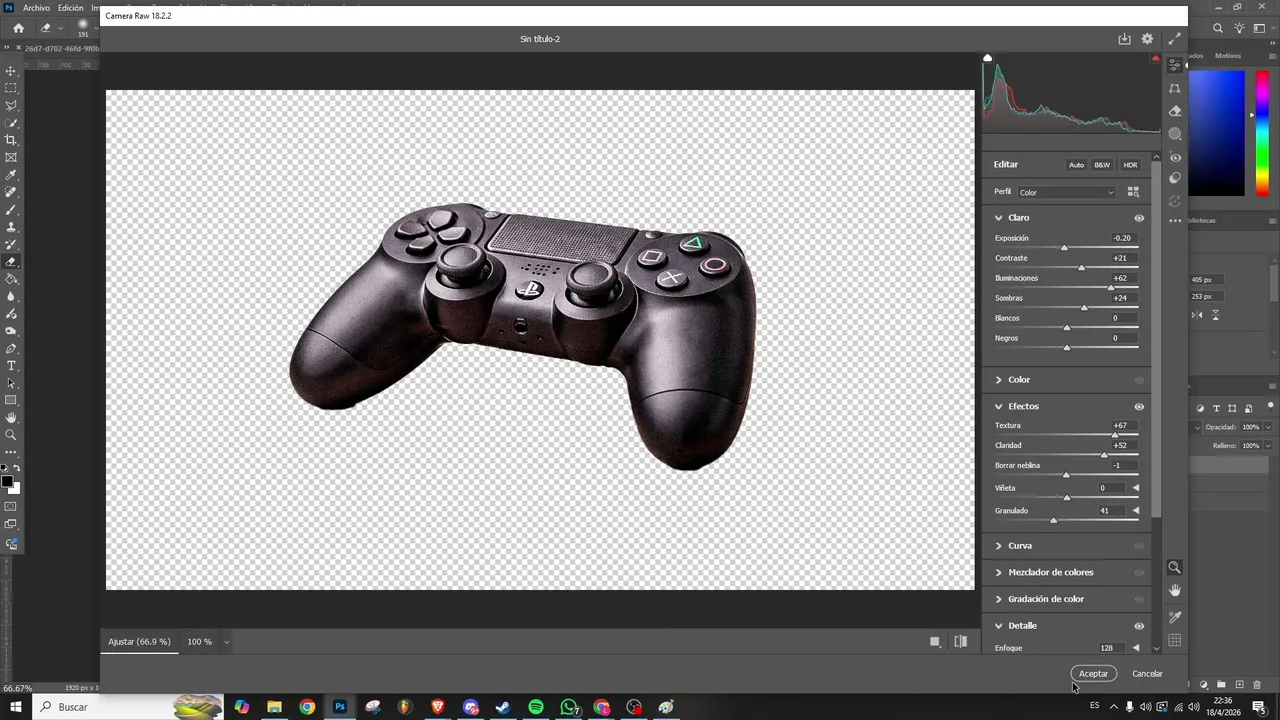Select the Masking tool in Camera Raw

tap(1175, 134)
